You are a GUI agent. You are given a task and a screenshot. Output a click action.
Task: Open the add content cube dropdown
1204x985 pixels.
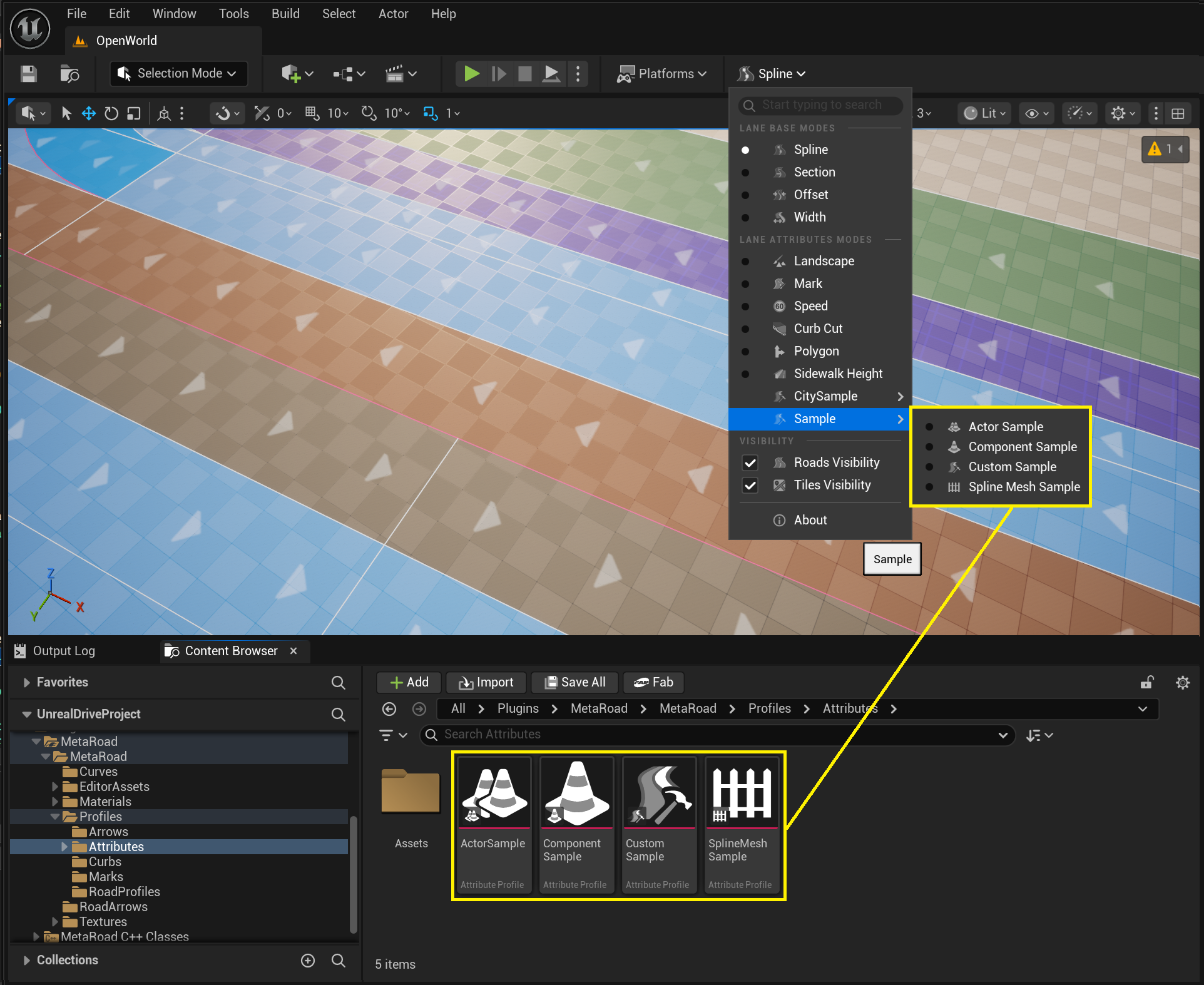click(297, 74)
